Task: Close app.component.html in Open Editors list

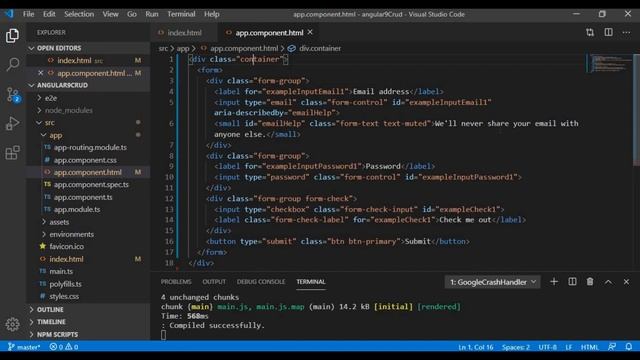Action: [x=40, y=73]
